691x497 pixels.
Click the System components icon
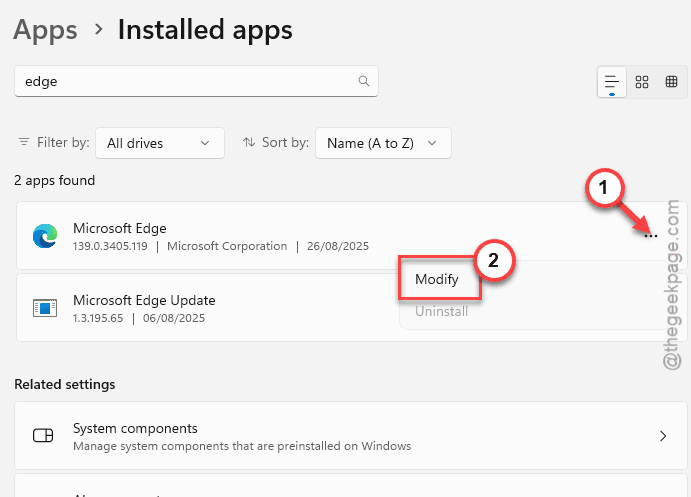click(x=43, y=436)
